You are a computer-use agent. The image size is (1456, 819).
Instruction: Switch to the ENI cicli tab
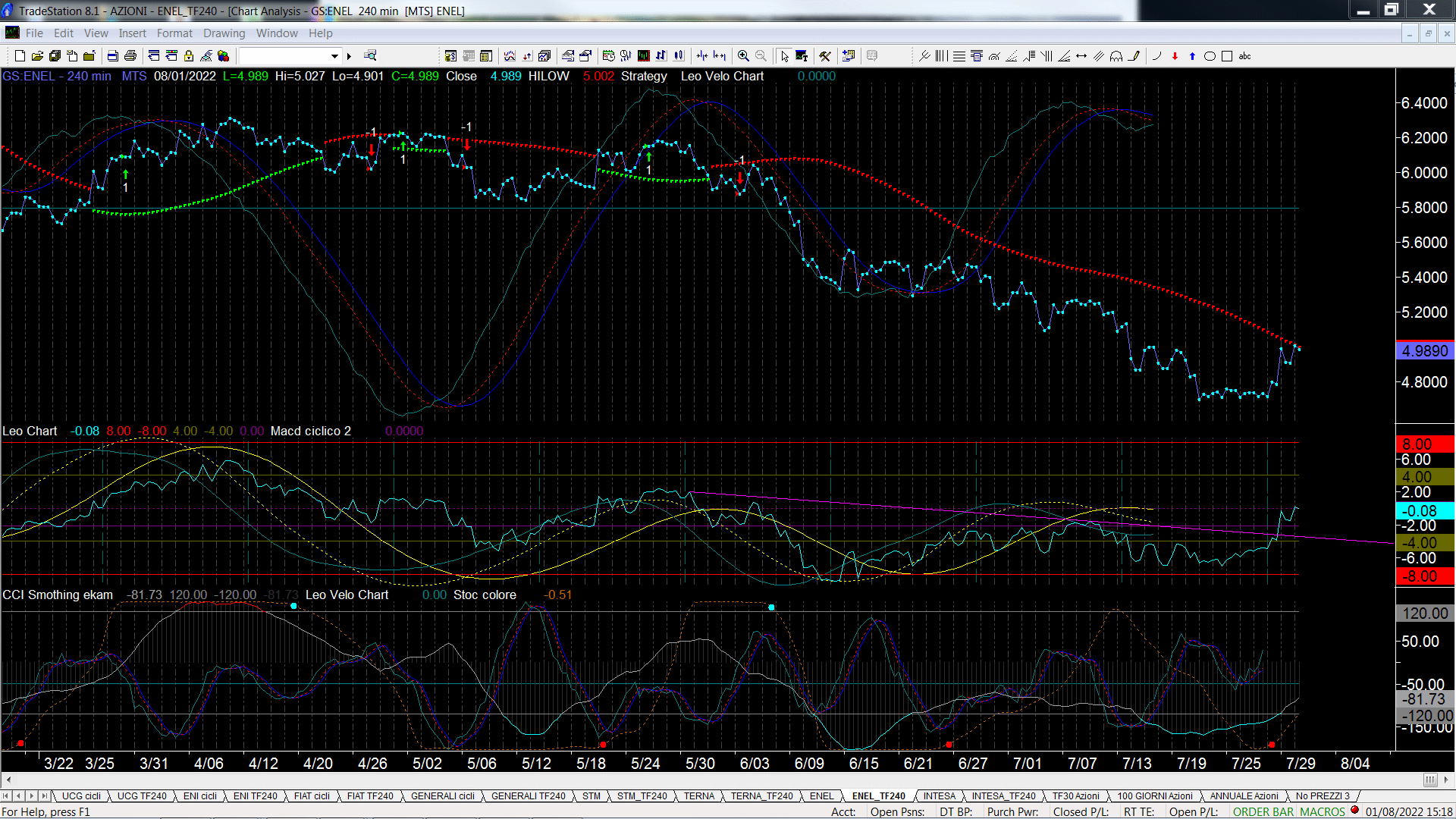tap(200, 795)
